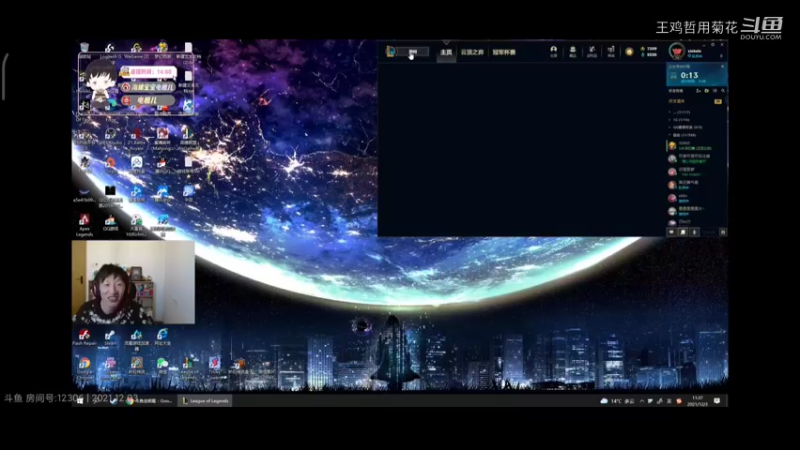Collapse the expanded friend group above friend list
Screen dimensions: 800x450
point(684,135)
